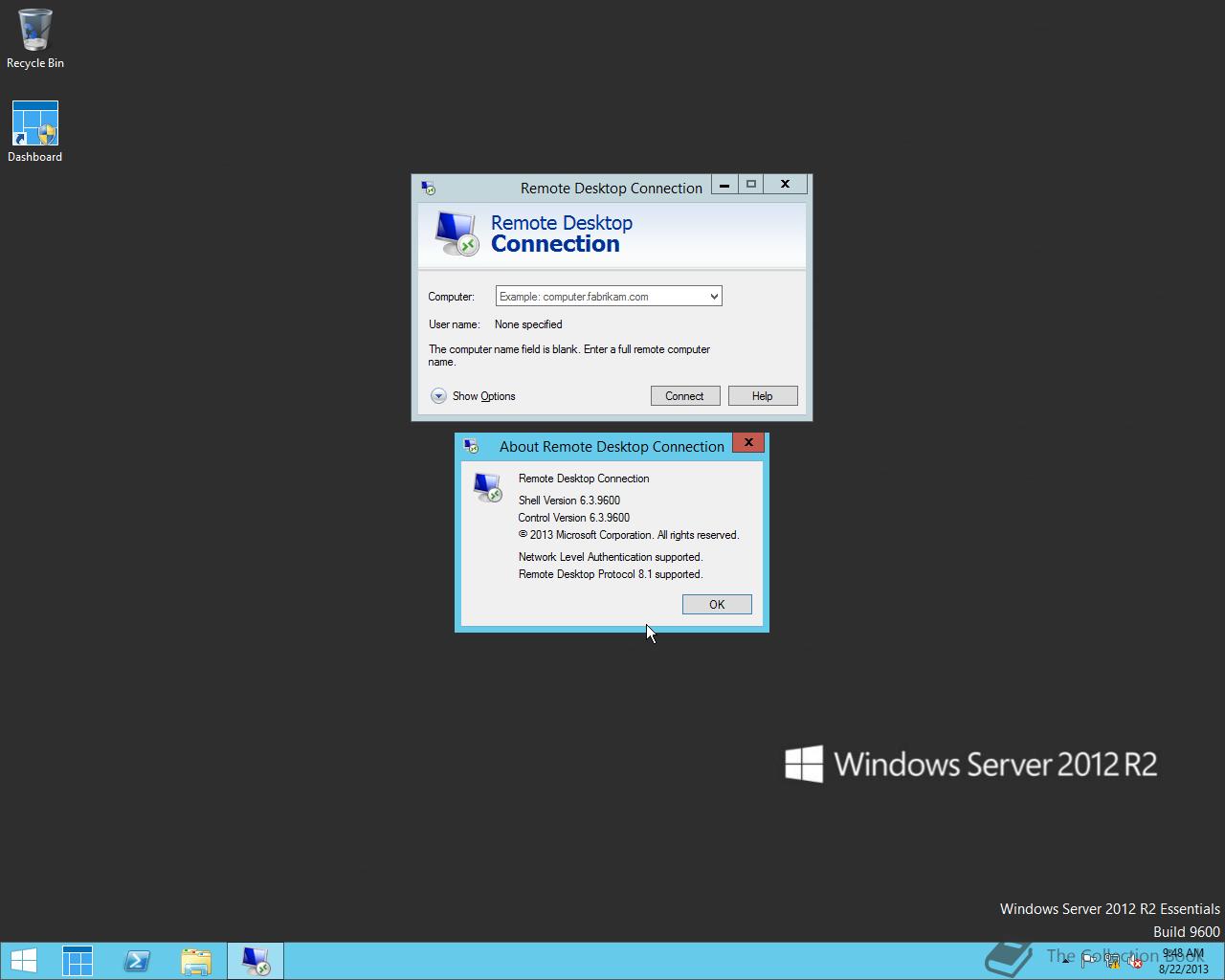The width and height of the screenshot is (1225, 980).
Task: Open the Dashboard desktop shortcut
Action: (34, 131)
